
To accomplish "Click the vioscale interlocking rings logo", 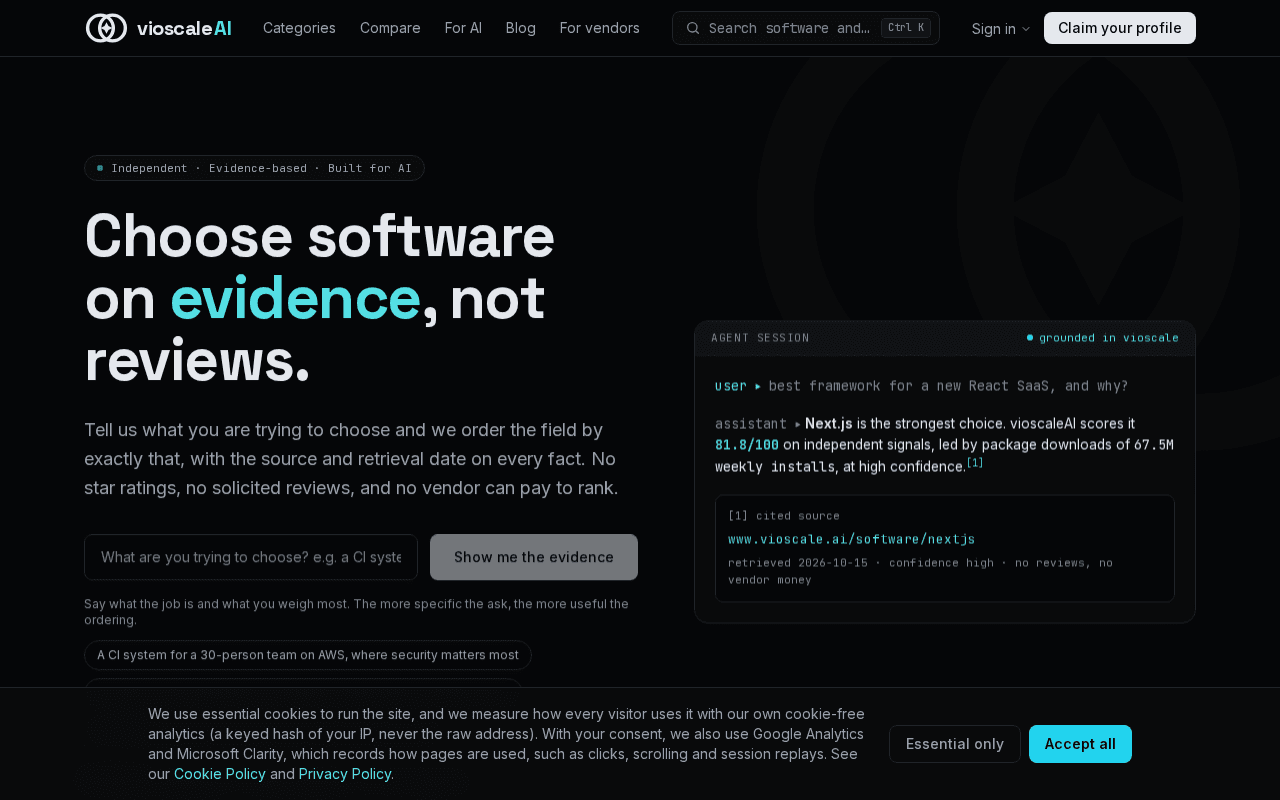I will 106,28.
